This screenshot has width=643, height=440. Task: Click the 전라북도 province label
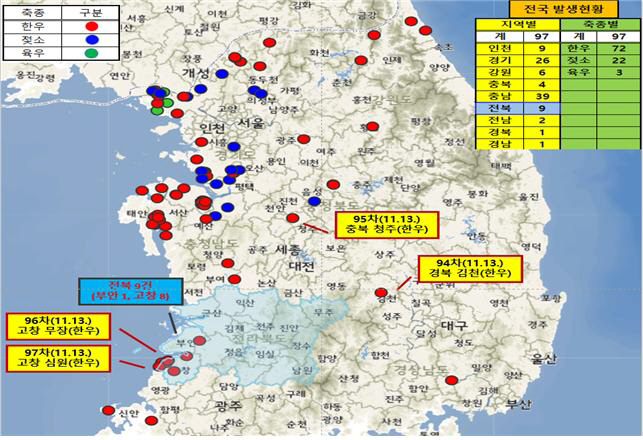pos(259,338)
